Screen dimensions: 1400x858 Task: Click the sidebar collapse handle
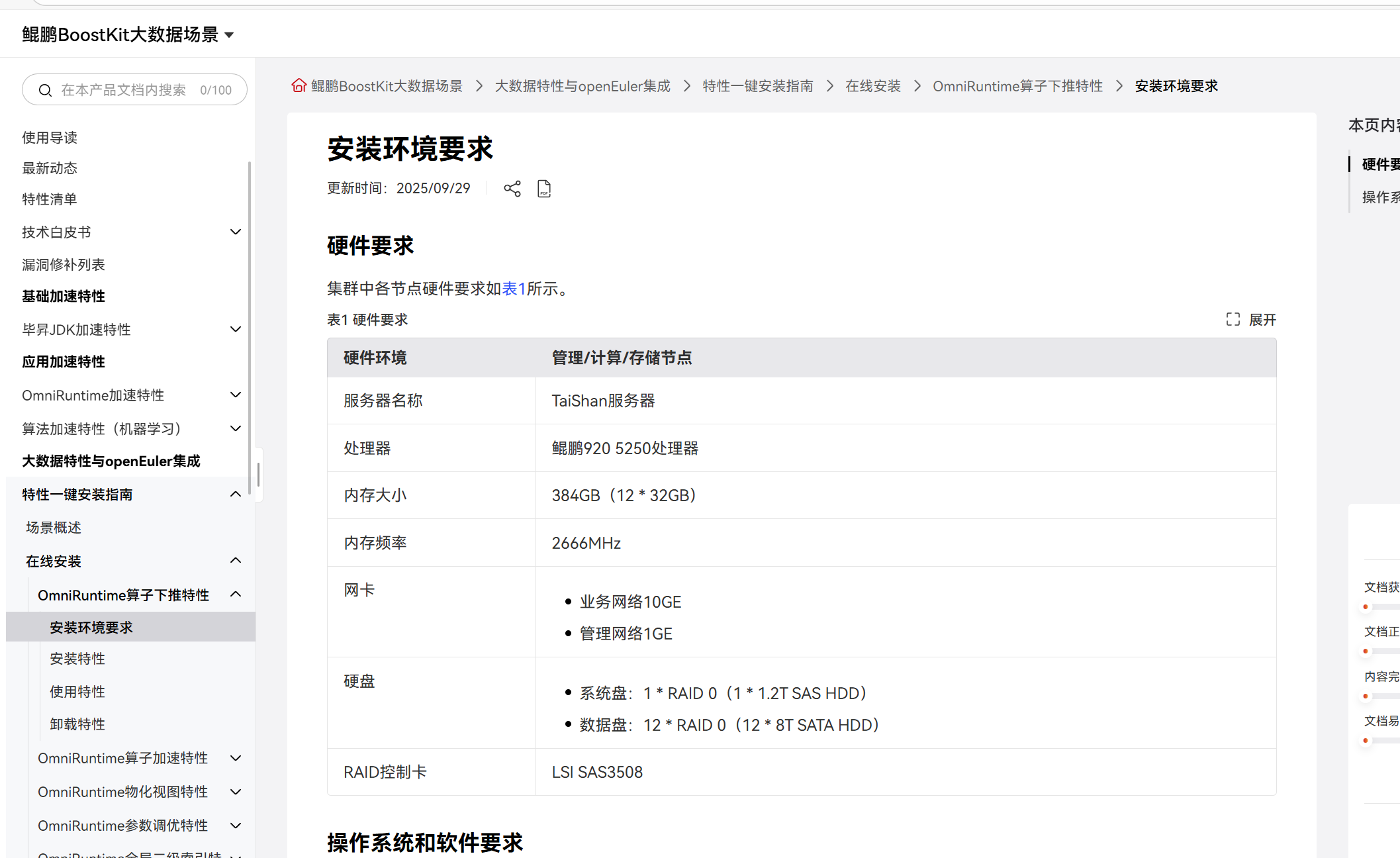coord(258,475)
